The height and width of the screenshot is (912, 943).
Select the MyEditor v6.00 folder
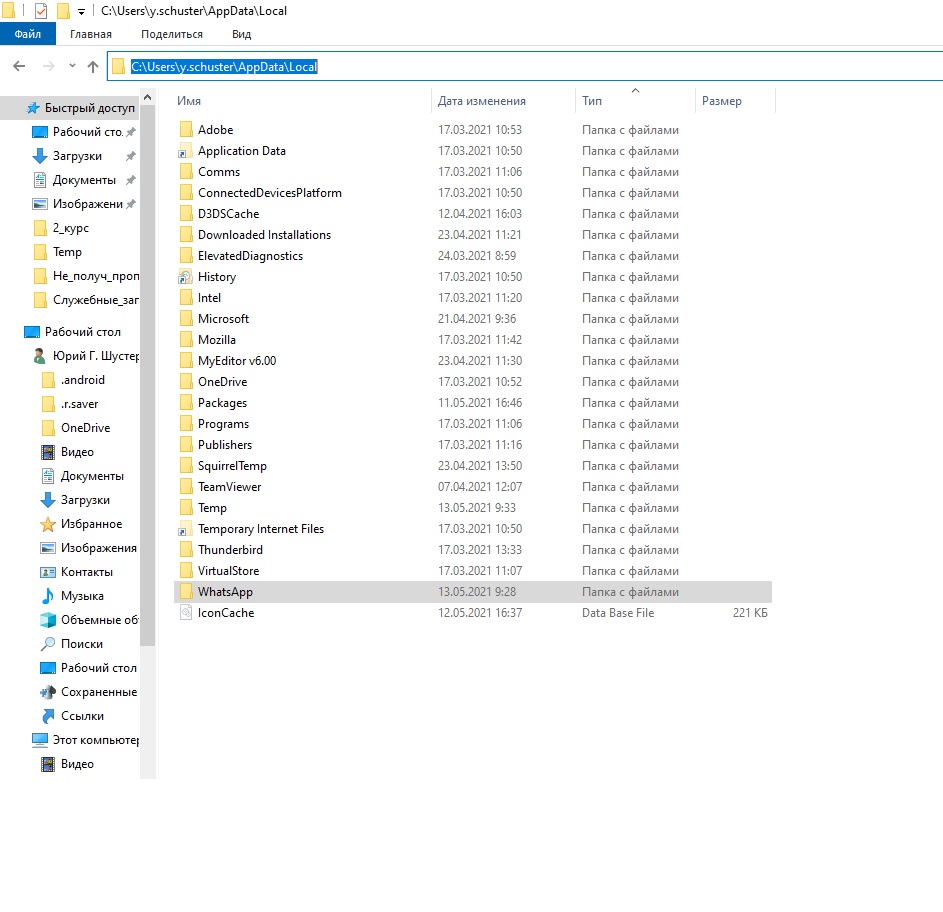pyautogui.click(x=237, y=361)
